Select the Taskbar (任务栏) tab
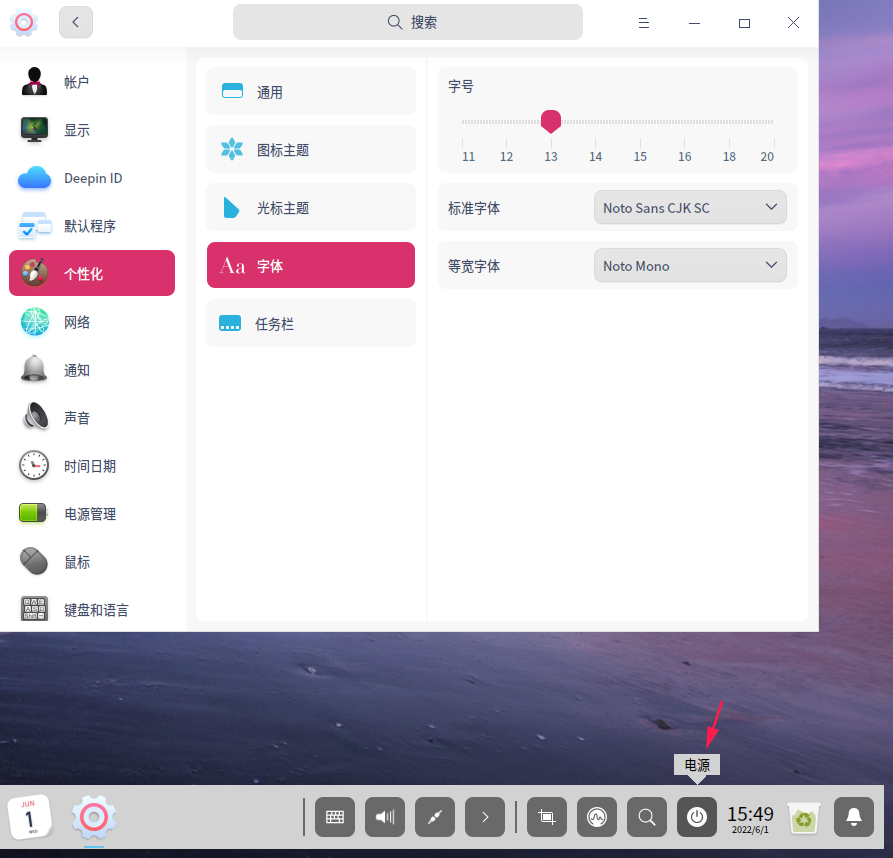The height and width of the screenshot is (858, 893). click(310, 322)
